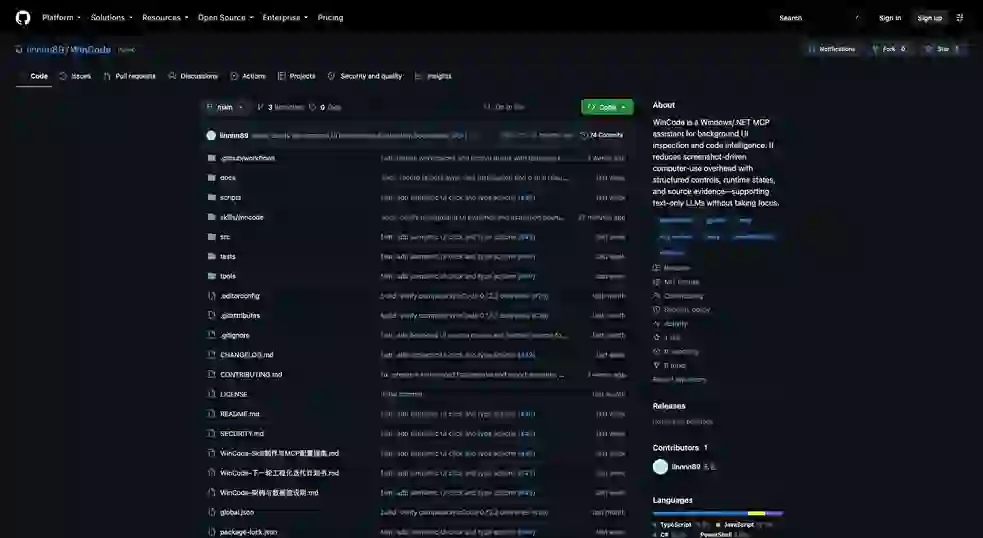
Task: Click the Fork button
Action: tap(889, 49)
